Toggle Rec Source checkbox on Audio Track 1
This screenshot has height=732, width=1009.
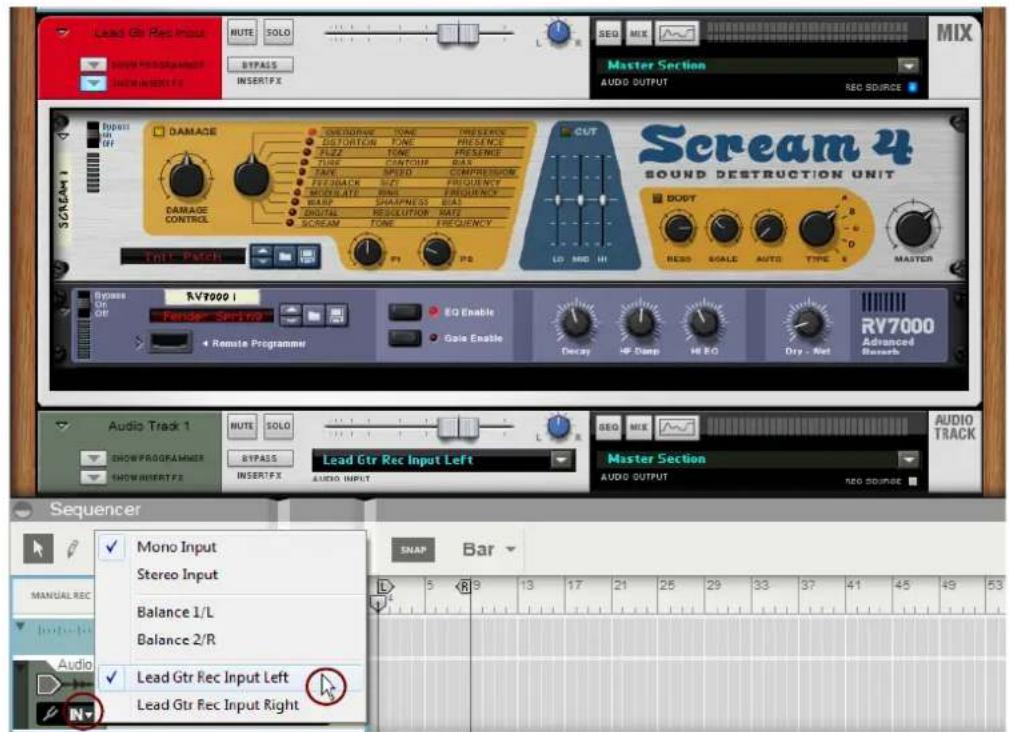pyautogui.click(x=912, y=481)
